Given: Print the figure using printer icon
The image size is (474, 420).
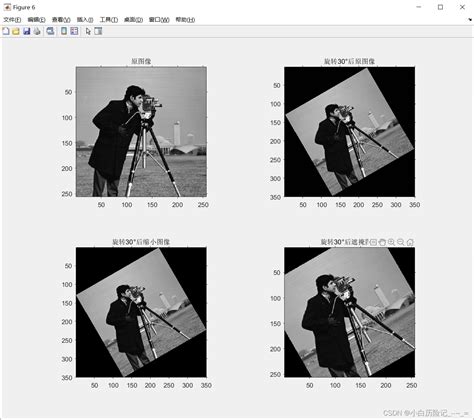Looking at the screenshot, I should click(x=37, y=31).
